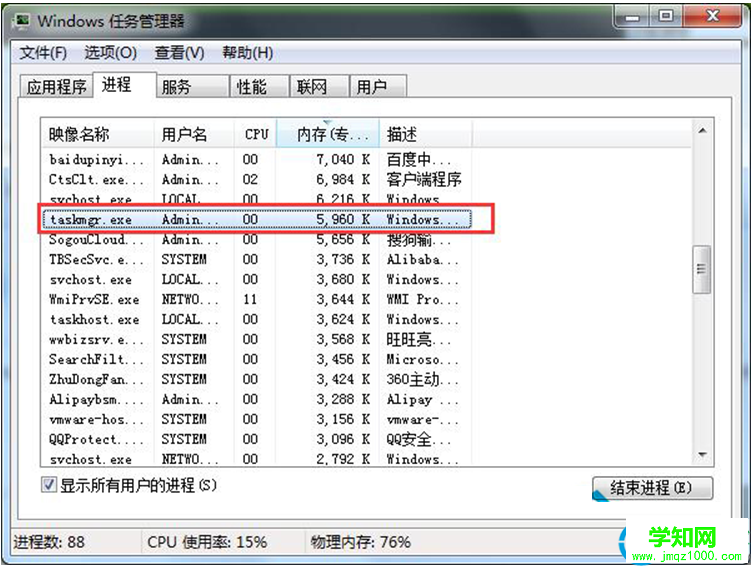Click the 旺旺亮... description cell
The height and width of the screenshot is (568, 753).
click(419, 339)
